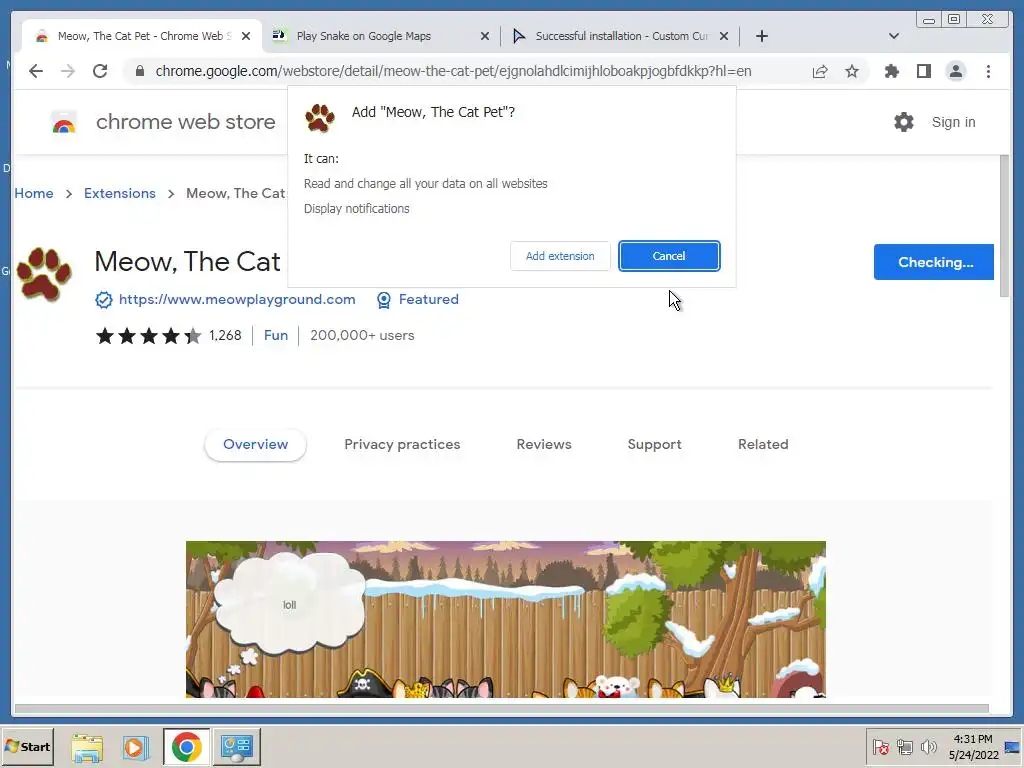This screenshot has width=1024, height=768.
Task: Confirm with the Add extension button
Action: coord(560,256)
